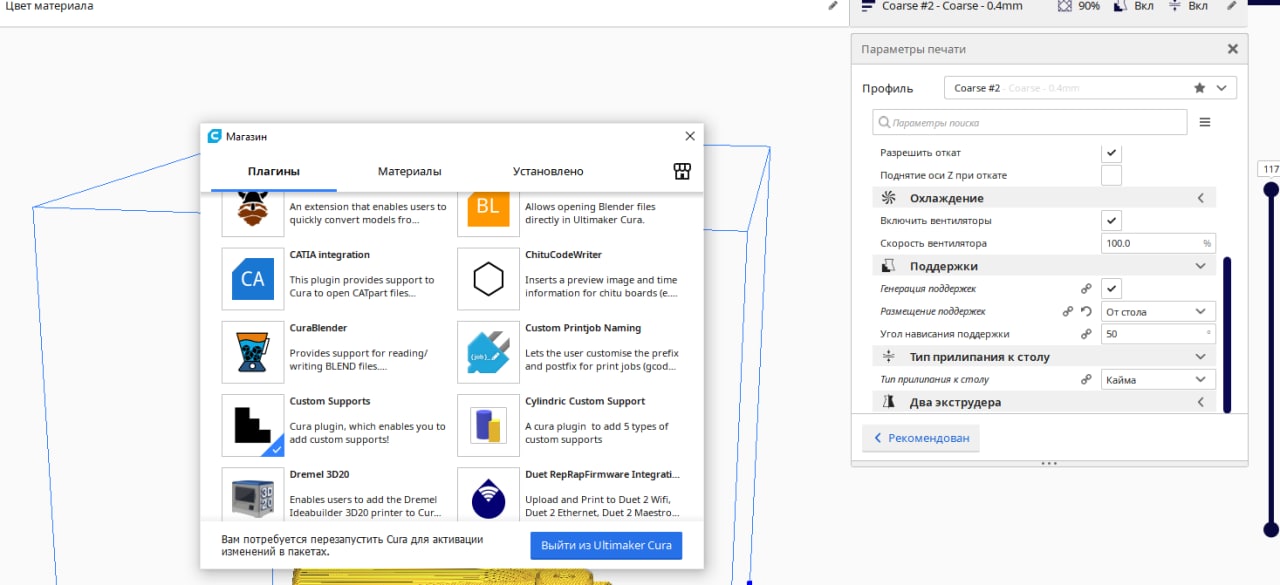The width and height of the screenshot is (1280, 585).
Task: Click Выйти из Ultimaker Cura button
Action: coord(606,546)
